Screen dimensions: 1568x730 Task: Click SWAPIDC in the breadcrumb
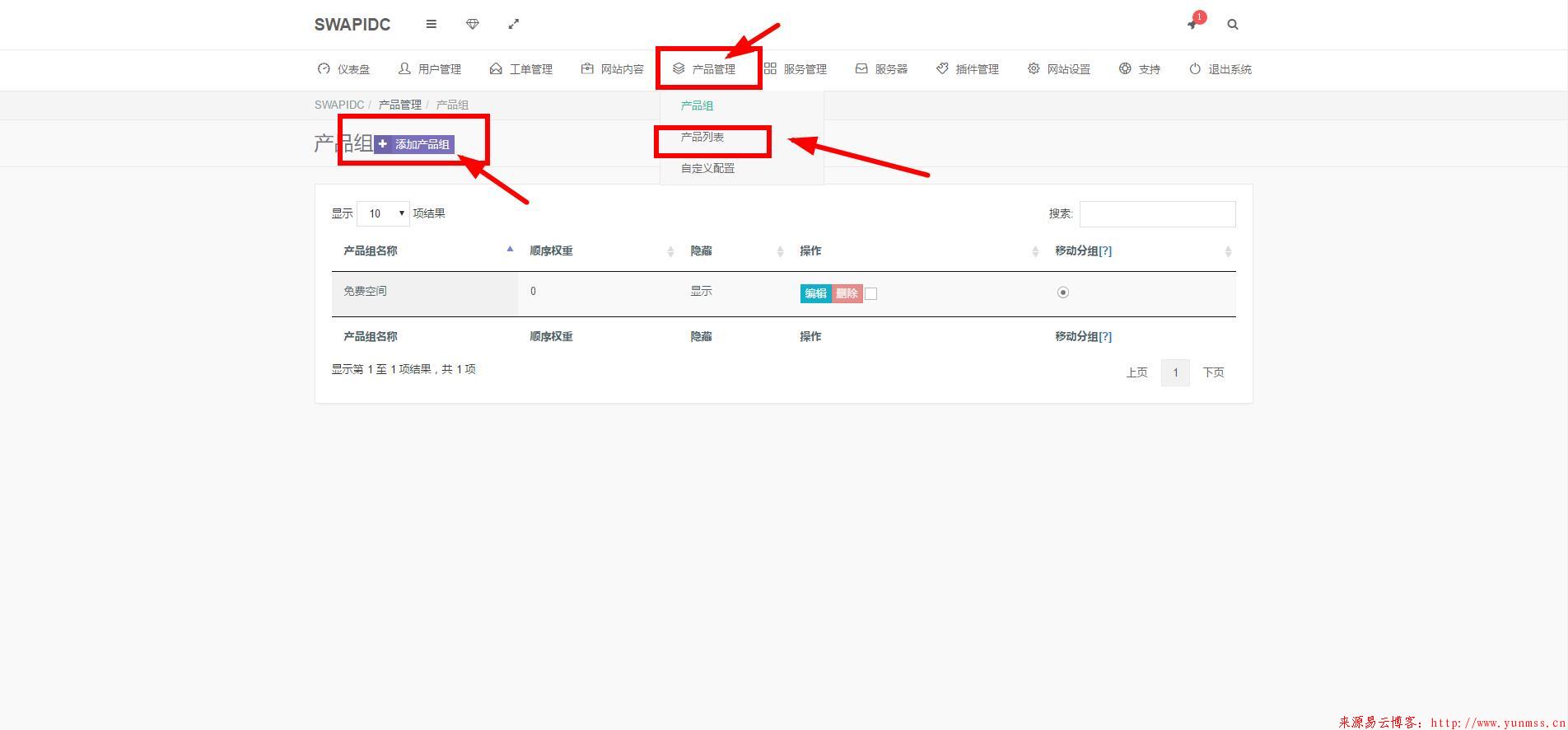[x=339, y=105]
